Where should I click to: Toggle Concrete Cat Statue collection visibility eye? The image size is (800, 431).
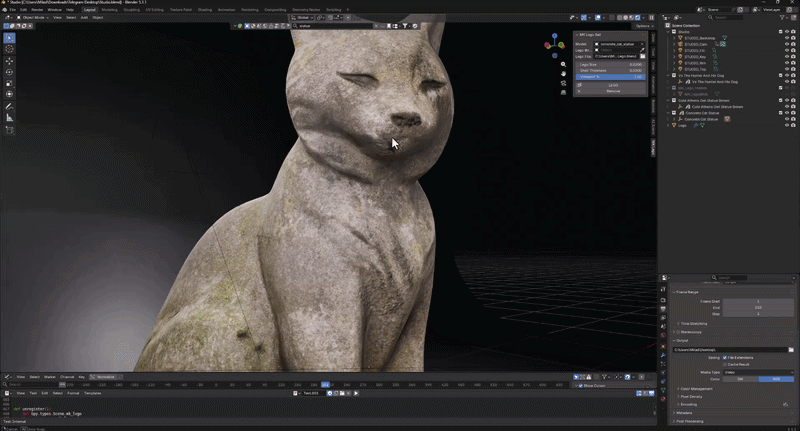coord(787,113)
